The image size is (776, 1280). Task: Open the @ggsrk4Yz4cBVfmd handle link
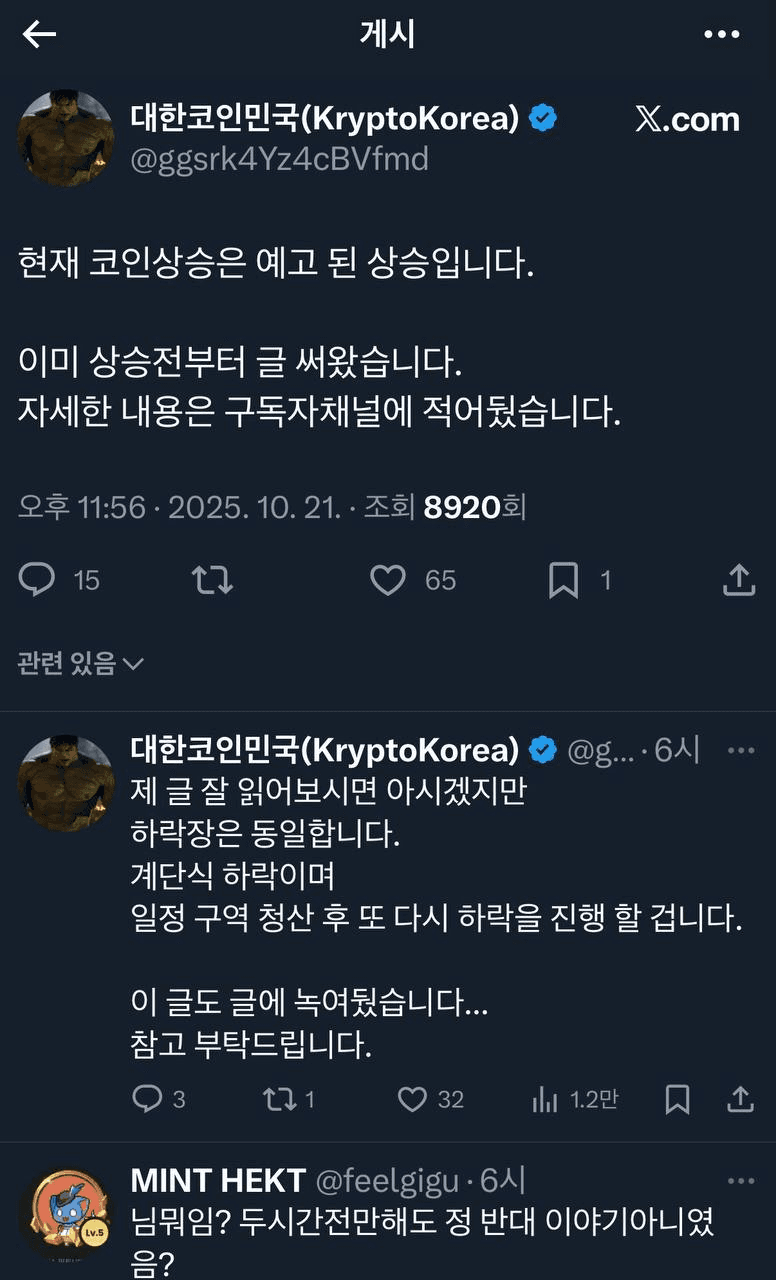tap(279, 159)
